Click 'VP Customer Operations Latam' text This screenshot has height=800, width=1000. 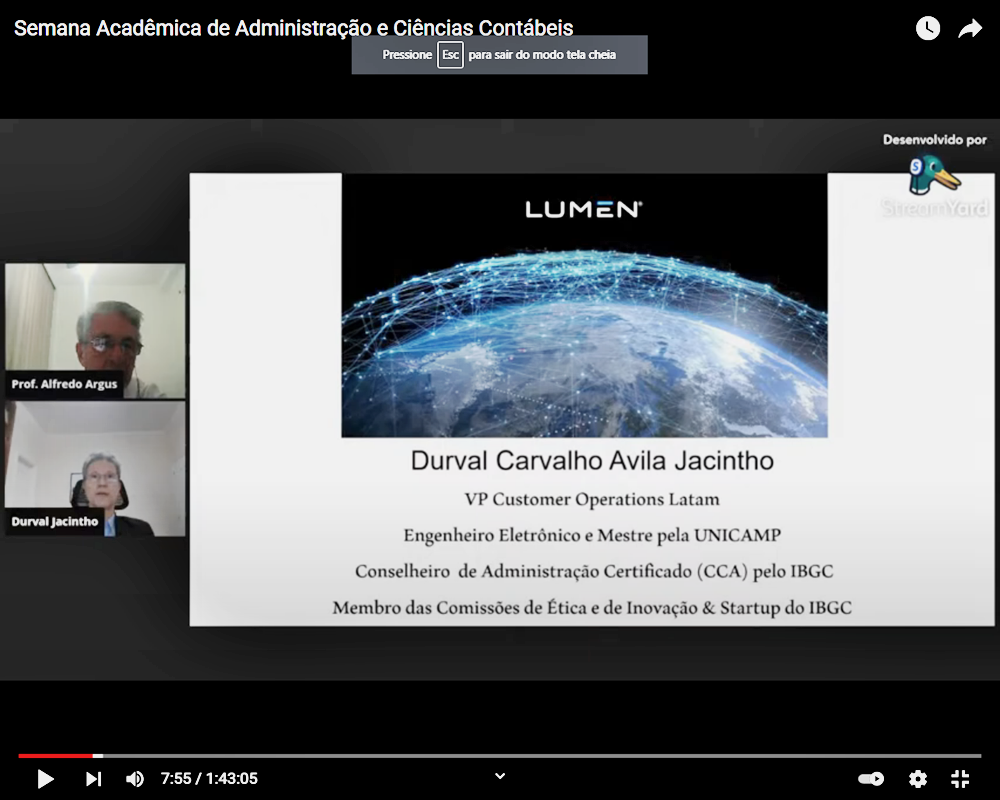pyautogui.click(x=592, y=500)
